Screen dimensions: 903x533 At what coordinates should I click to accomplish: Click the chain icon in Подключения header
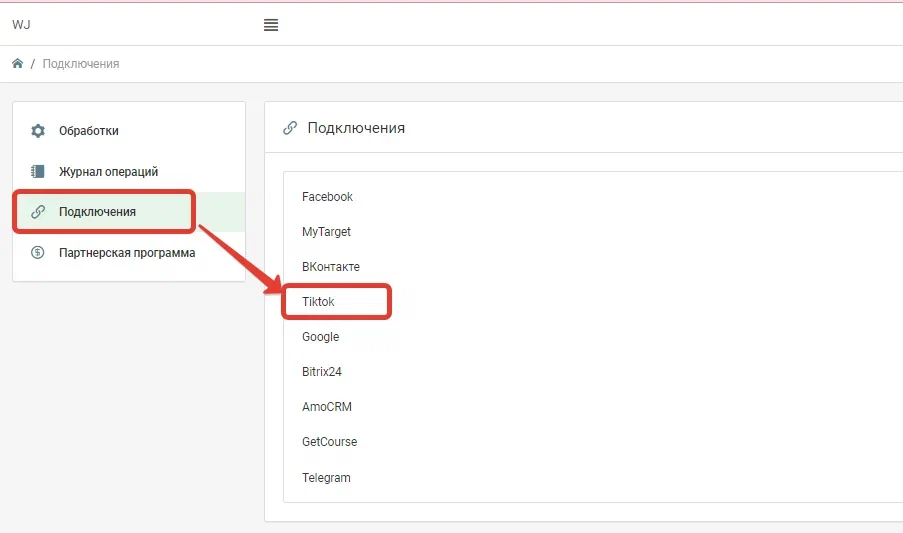(x=290, y=128)
